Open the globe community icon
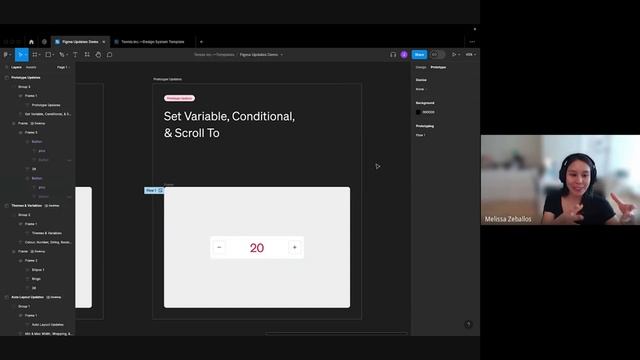Screen dimensions: 640x360 (x=44, y=42)
